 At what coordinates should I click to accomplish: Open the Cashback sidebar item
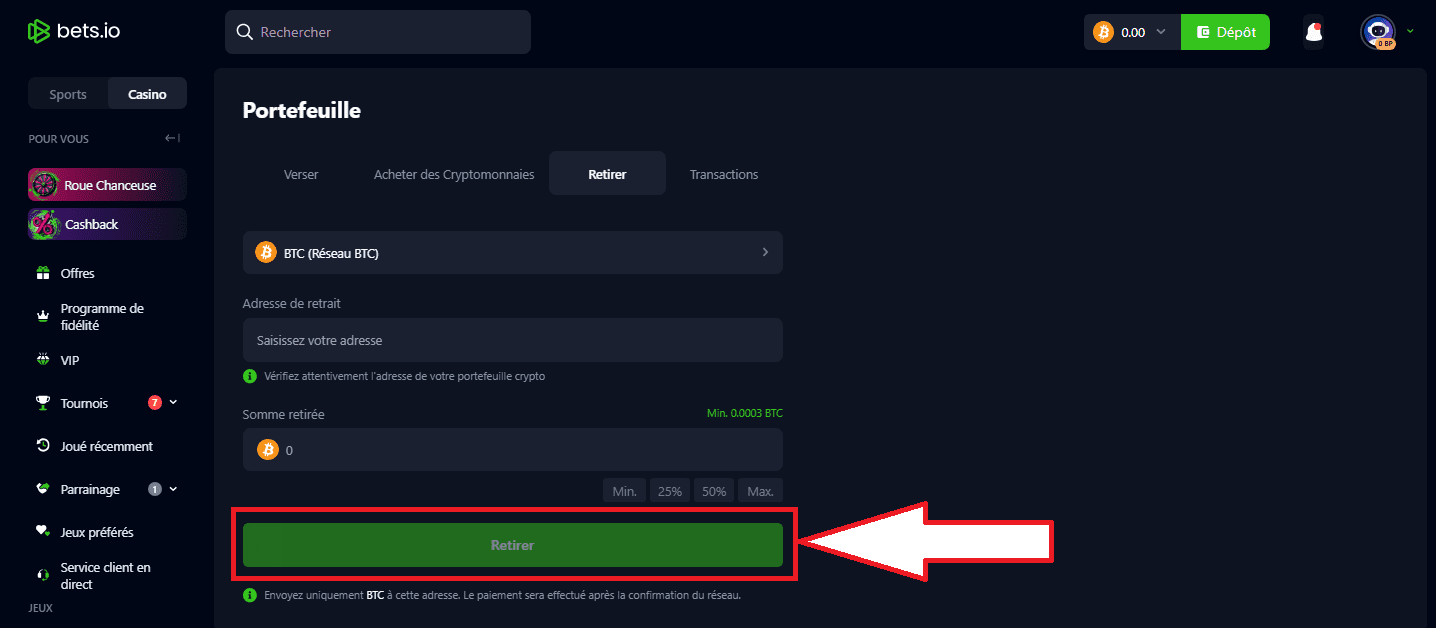[107, 224]
